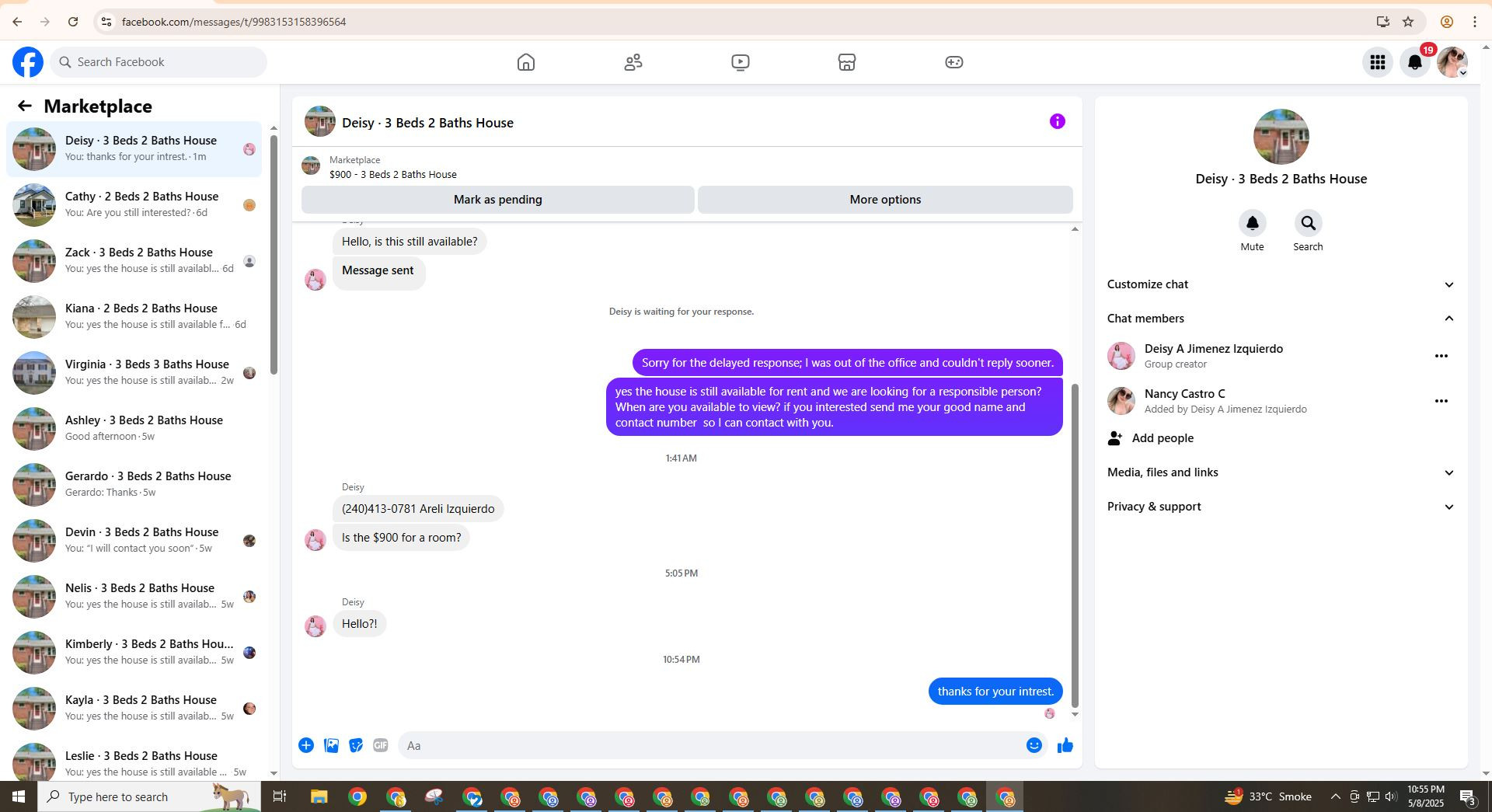Image resolution: width=1492 pixels, height=812 pixels.
Task: Open the emoji picker in composer
Action: 1034,746
